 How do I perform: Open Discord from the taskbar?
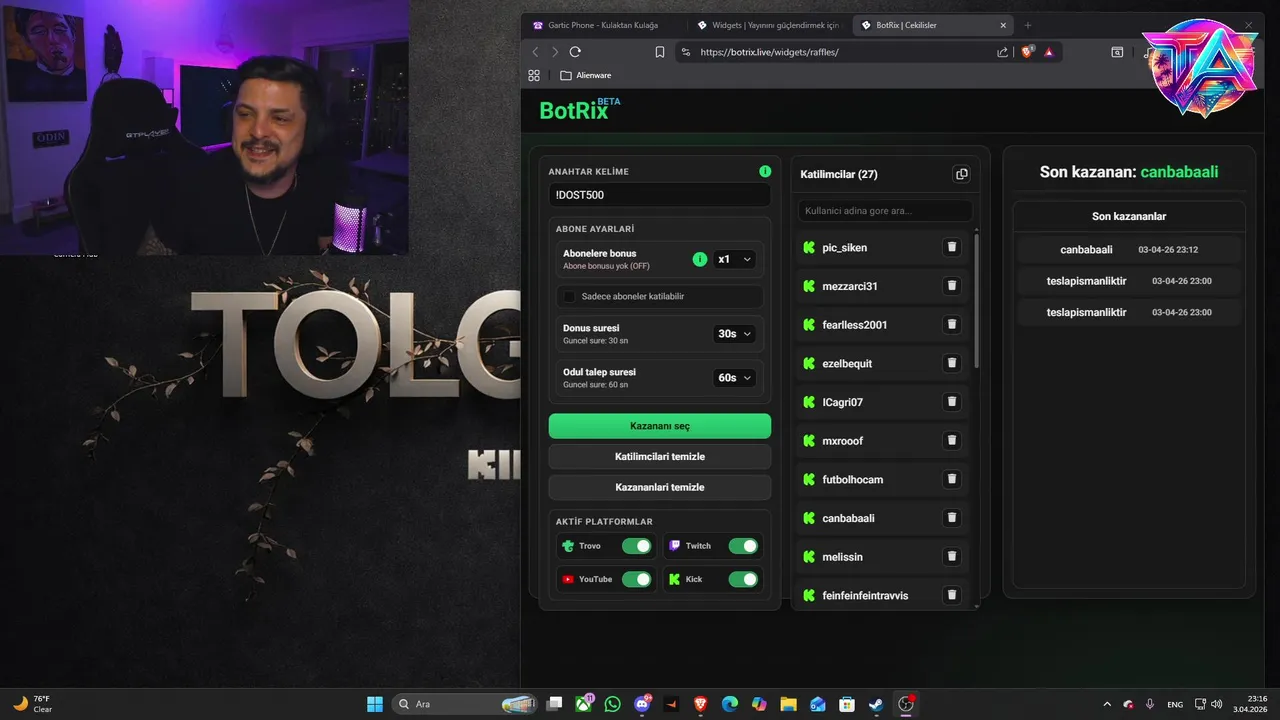point(641,704)
